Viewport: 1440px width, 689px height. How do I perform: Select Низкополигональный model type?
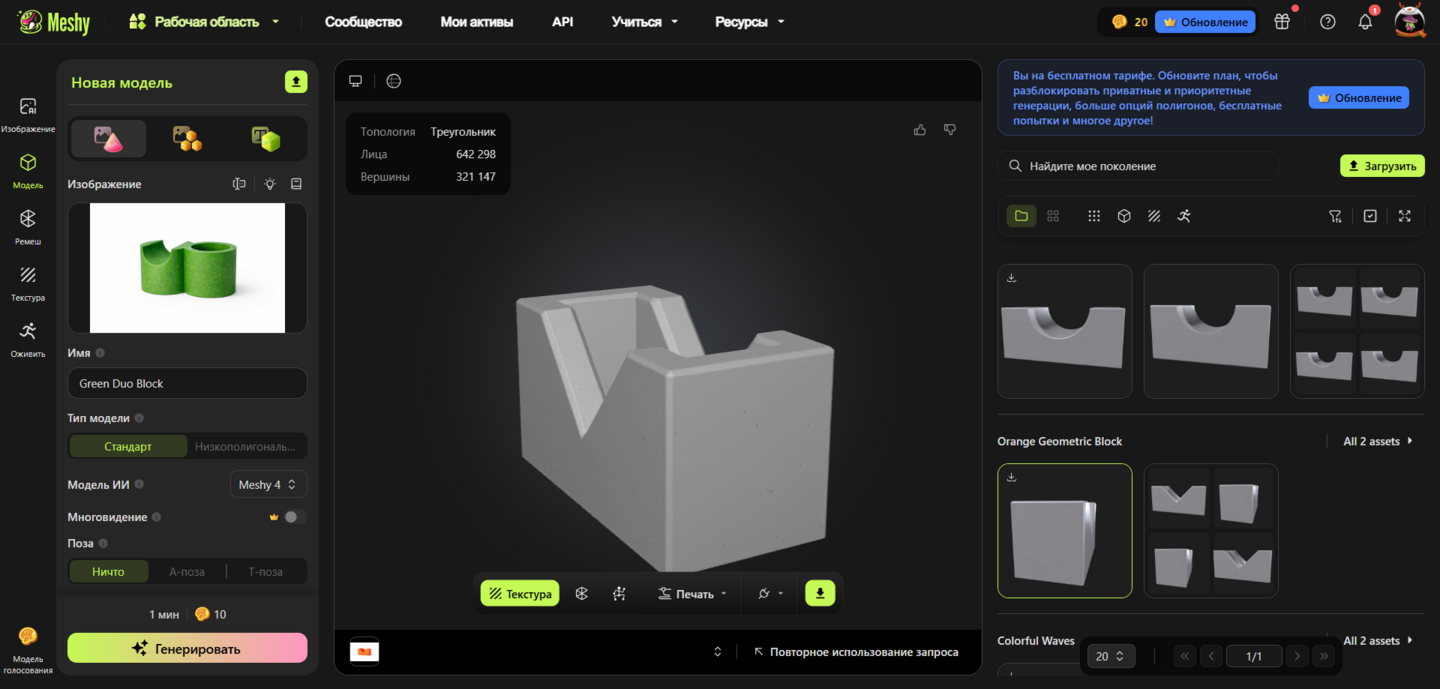[246, 446]
